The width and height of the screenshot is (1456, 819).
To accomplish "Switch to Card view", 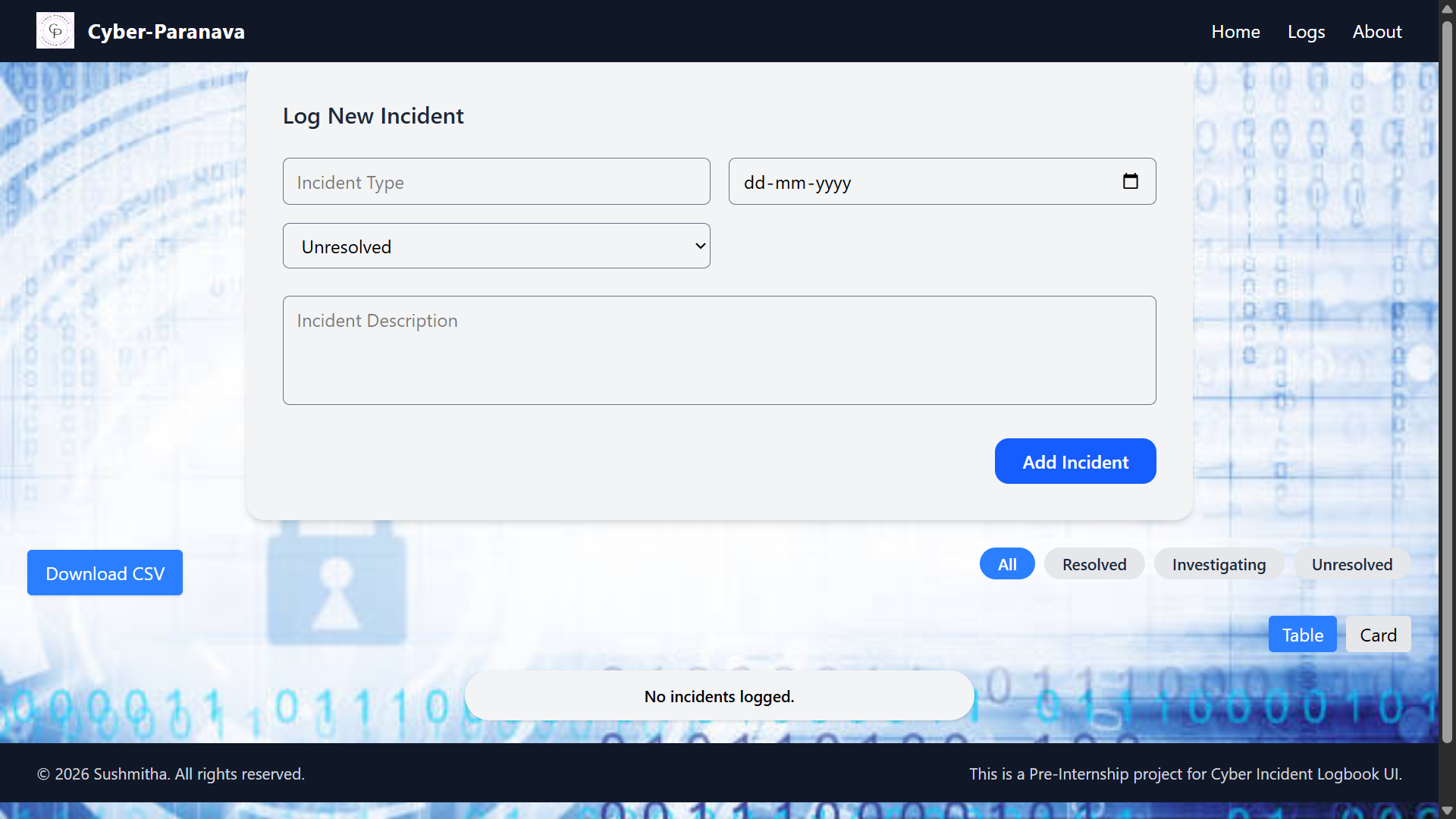I will (1378, 634).
